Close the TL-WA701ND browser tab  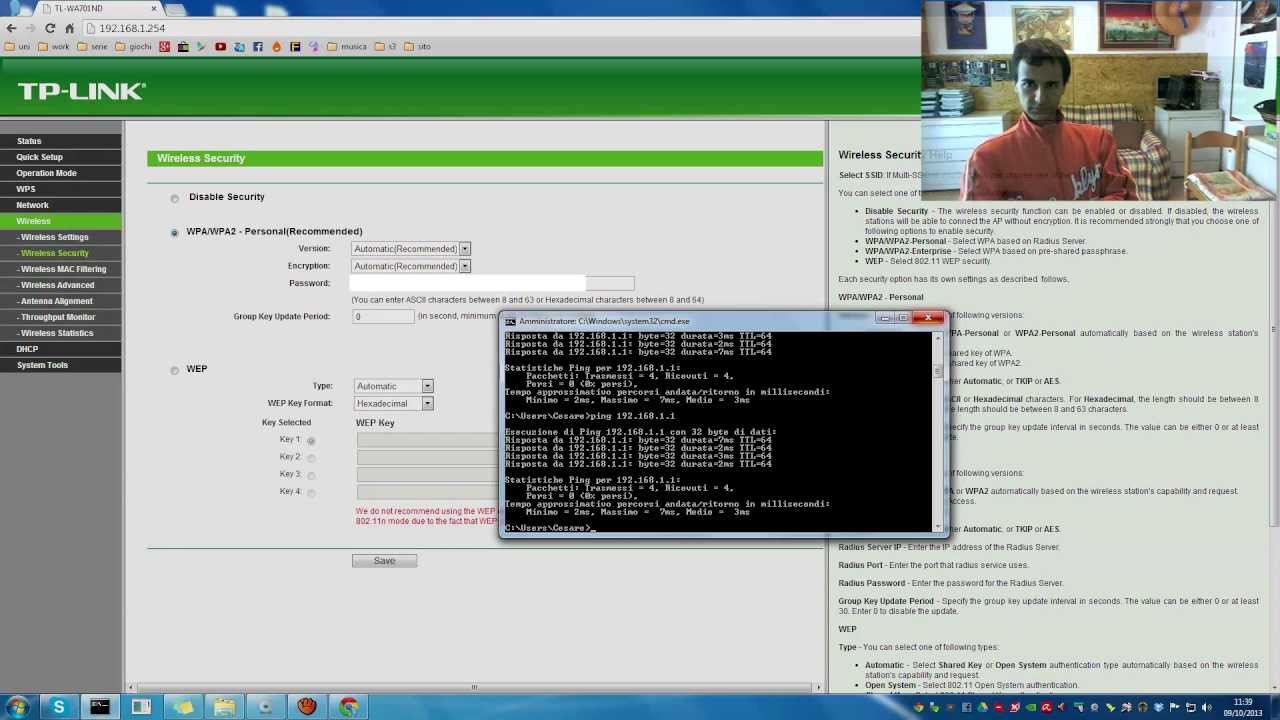[x=154, y=8]
